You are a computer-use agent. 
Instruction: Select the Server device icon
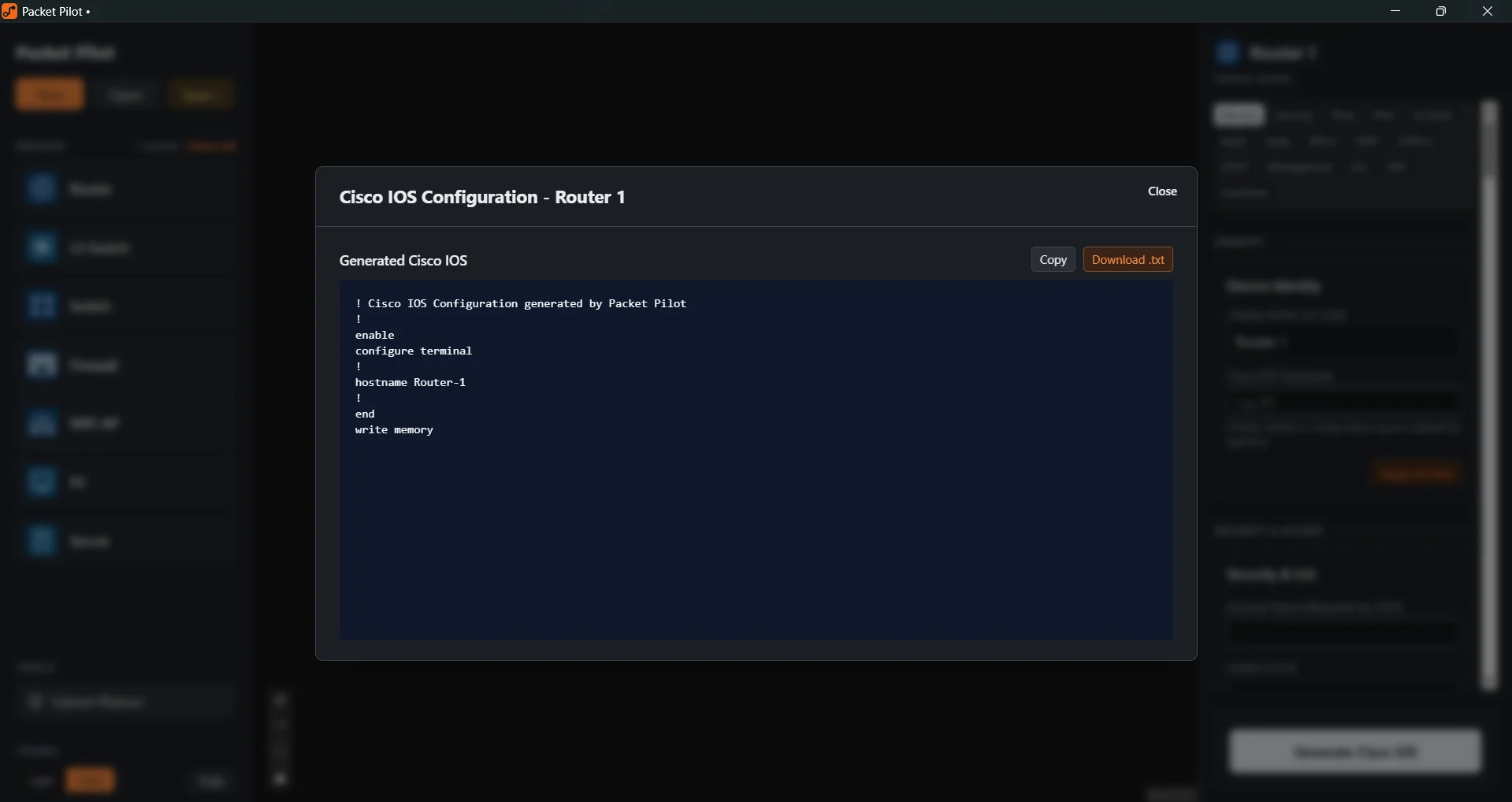41,540
